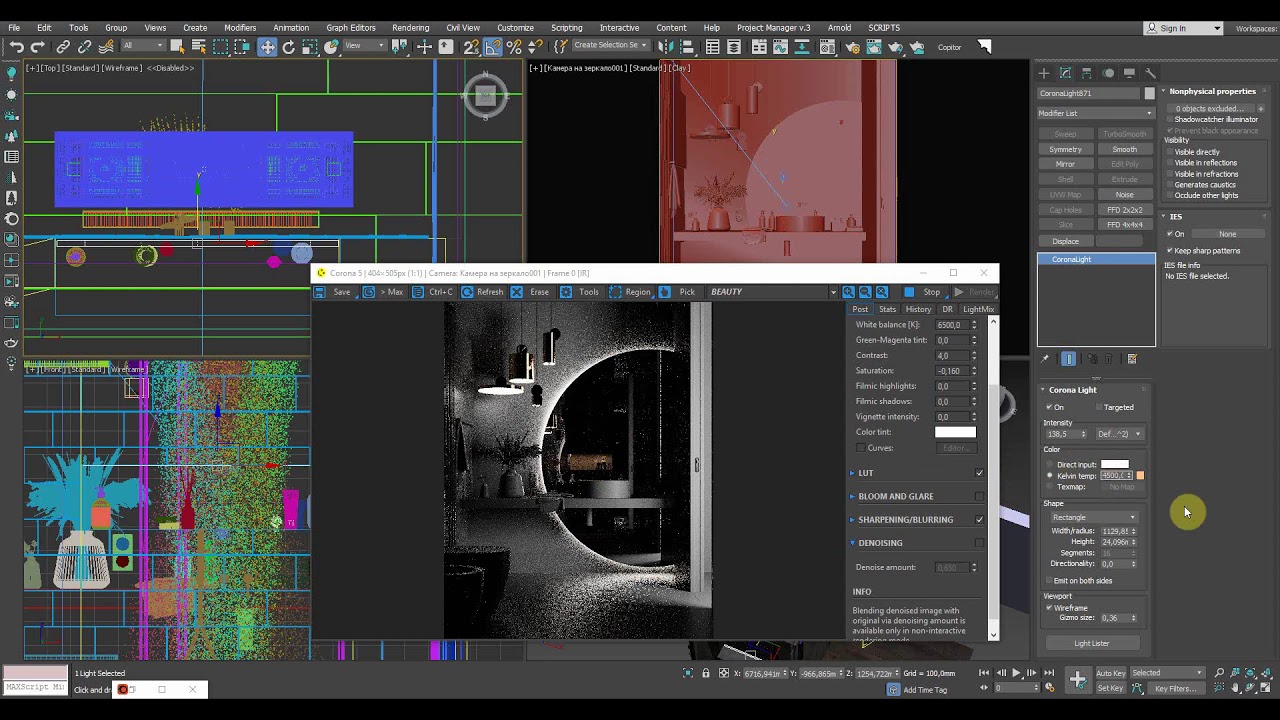Image resolution: width=1280 pixels, height=720 pixels.
Task: Activate the Select and Link tool
Action: coord(63,47)
